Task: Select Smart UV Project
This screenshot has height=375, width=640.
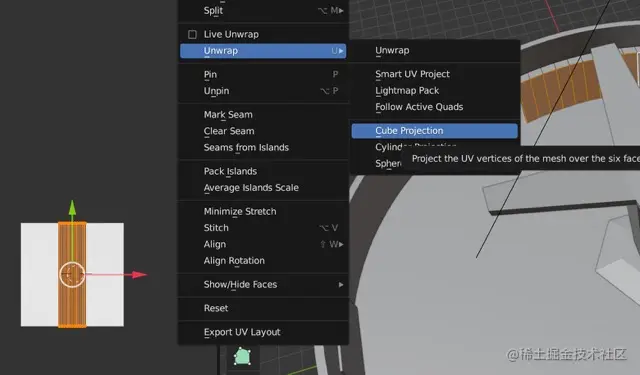Action: pyautogui.click(x=435, y=74)
